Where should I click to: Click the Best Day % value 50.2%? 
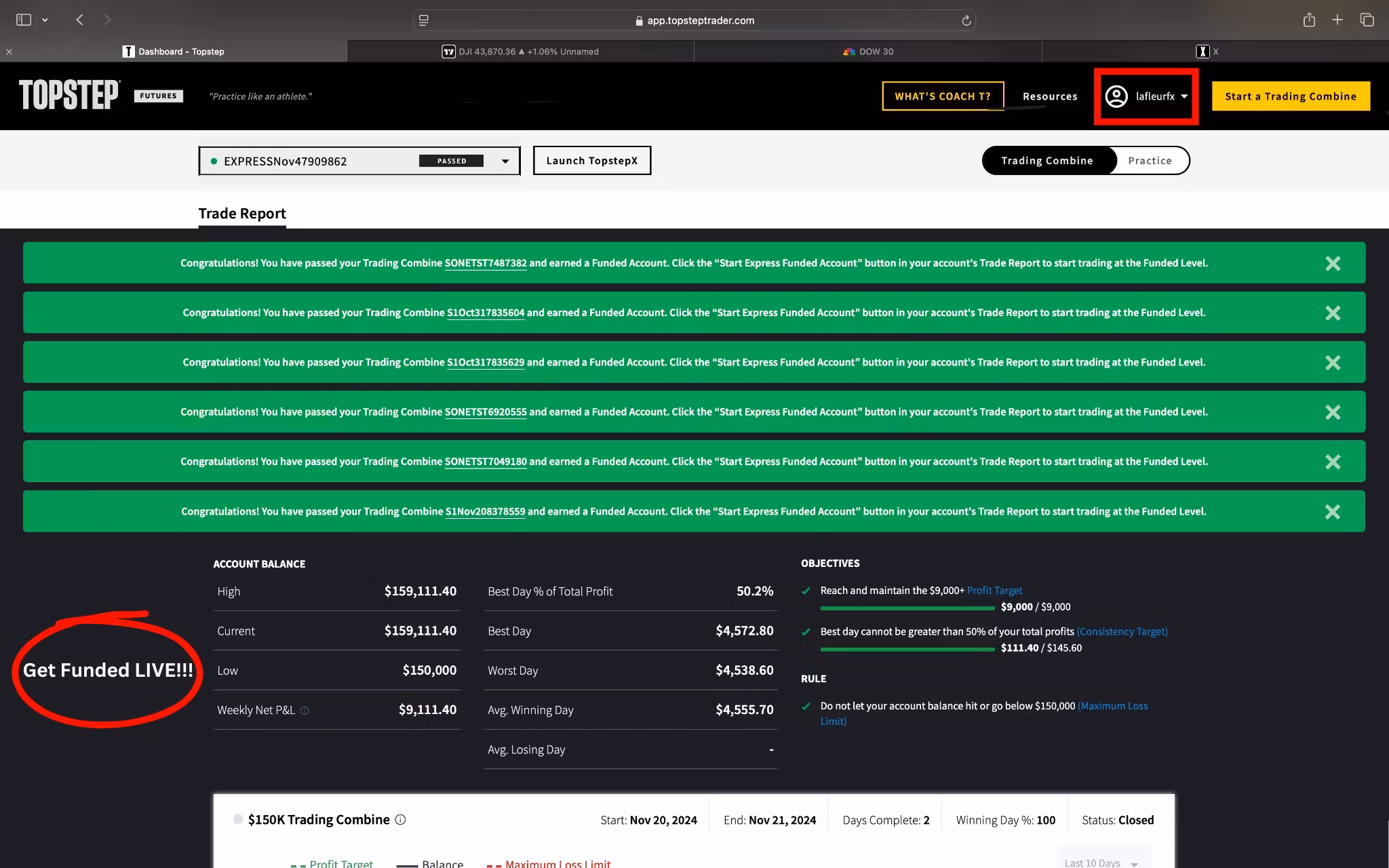point(755,591)
